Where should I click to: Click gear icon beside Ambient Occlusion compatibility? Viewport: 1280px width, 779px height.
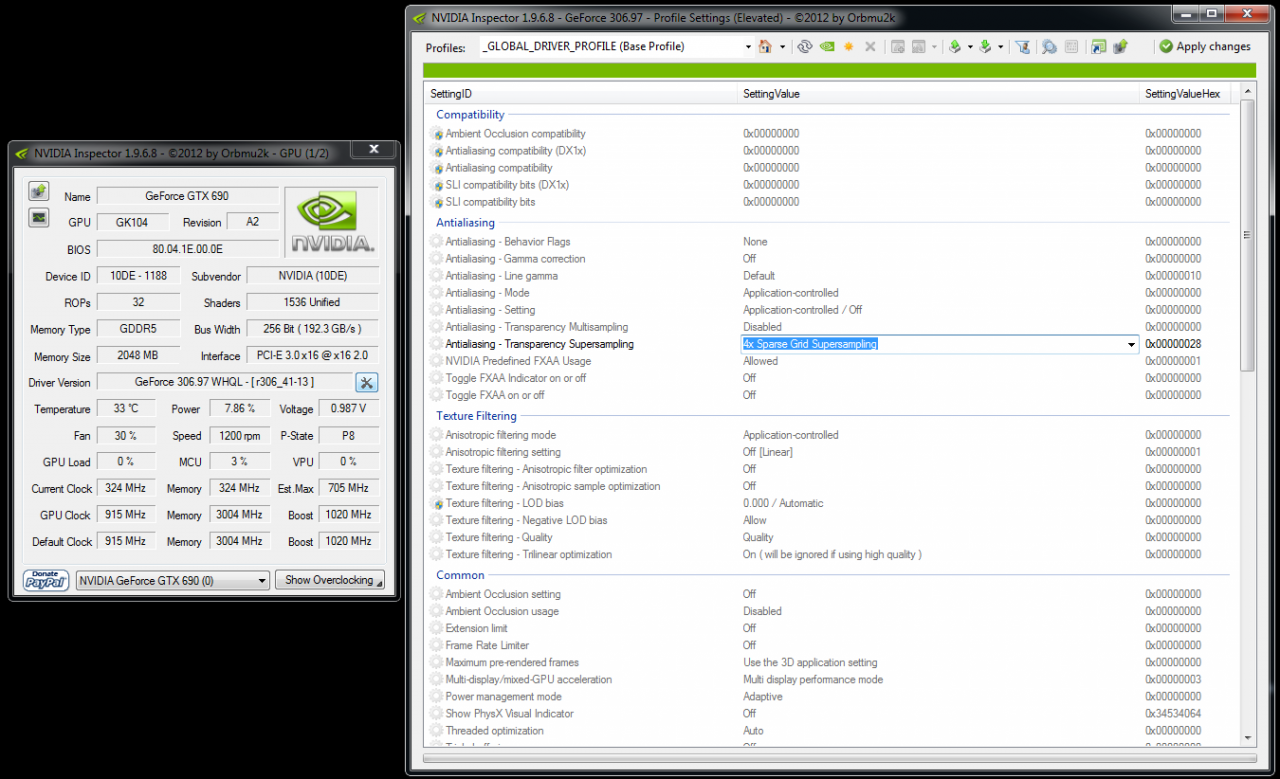pyautogui.click(x=437, y=134)
